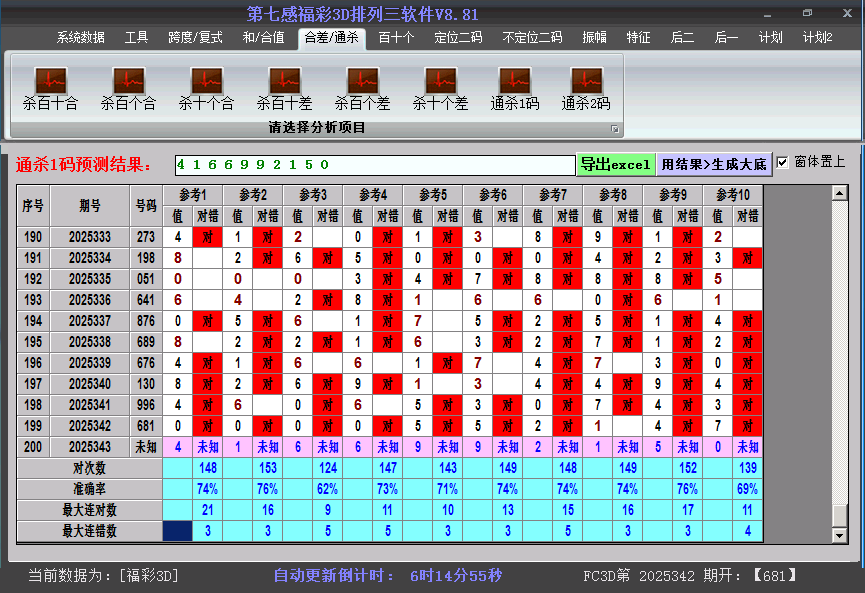Expand the 请选择分析项目 panel launcher

click(x=615, y=129)
